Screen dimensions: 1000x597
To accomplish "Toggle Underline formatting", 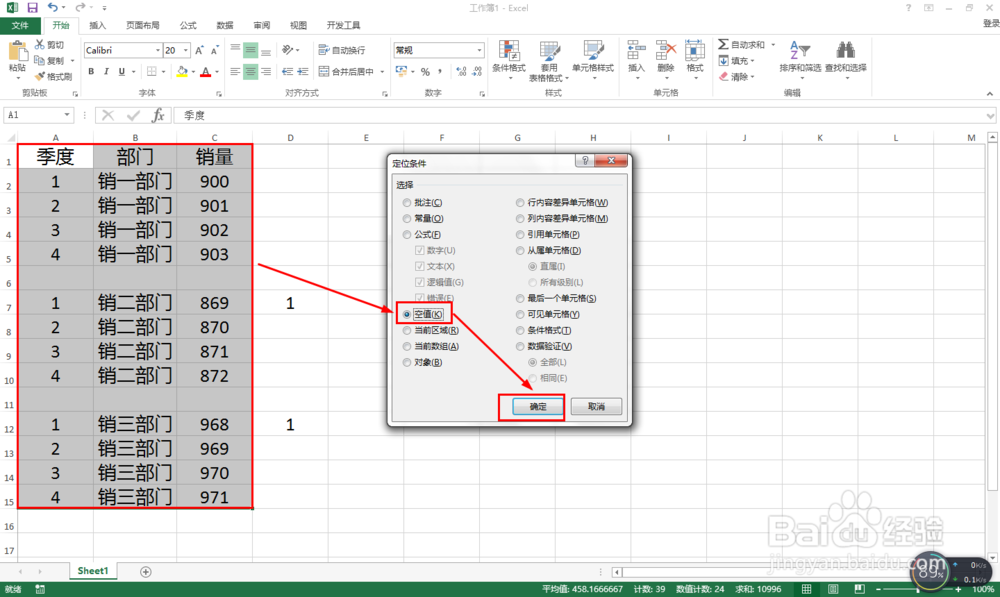I will coord(121,71).
